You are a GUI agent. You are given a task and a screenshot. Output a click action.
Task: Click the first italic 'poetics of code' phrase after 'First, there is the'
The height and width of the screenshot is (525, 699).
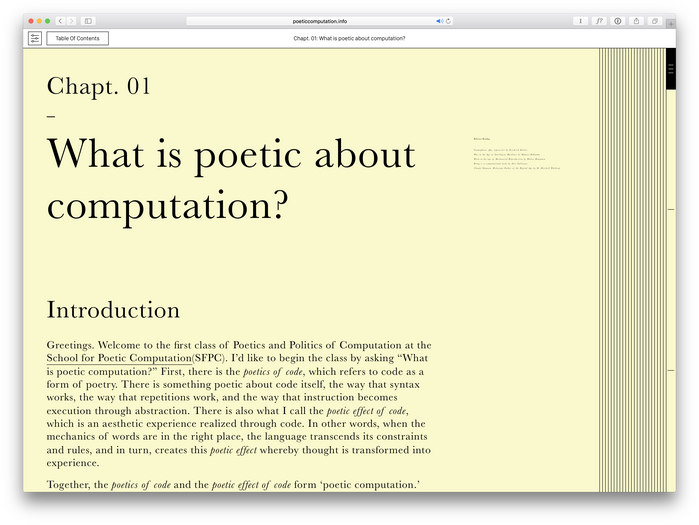pos(273,372)
